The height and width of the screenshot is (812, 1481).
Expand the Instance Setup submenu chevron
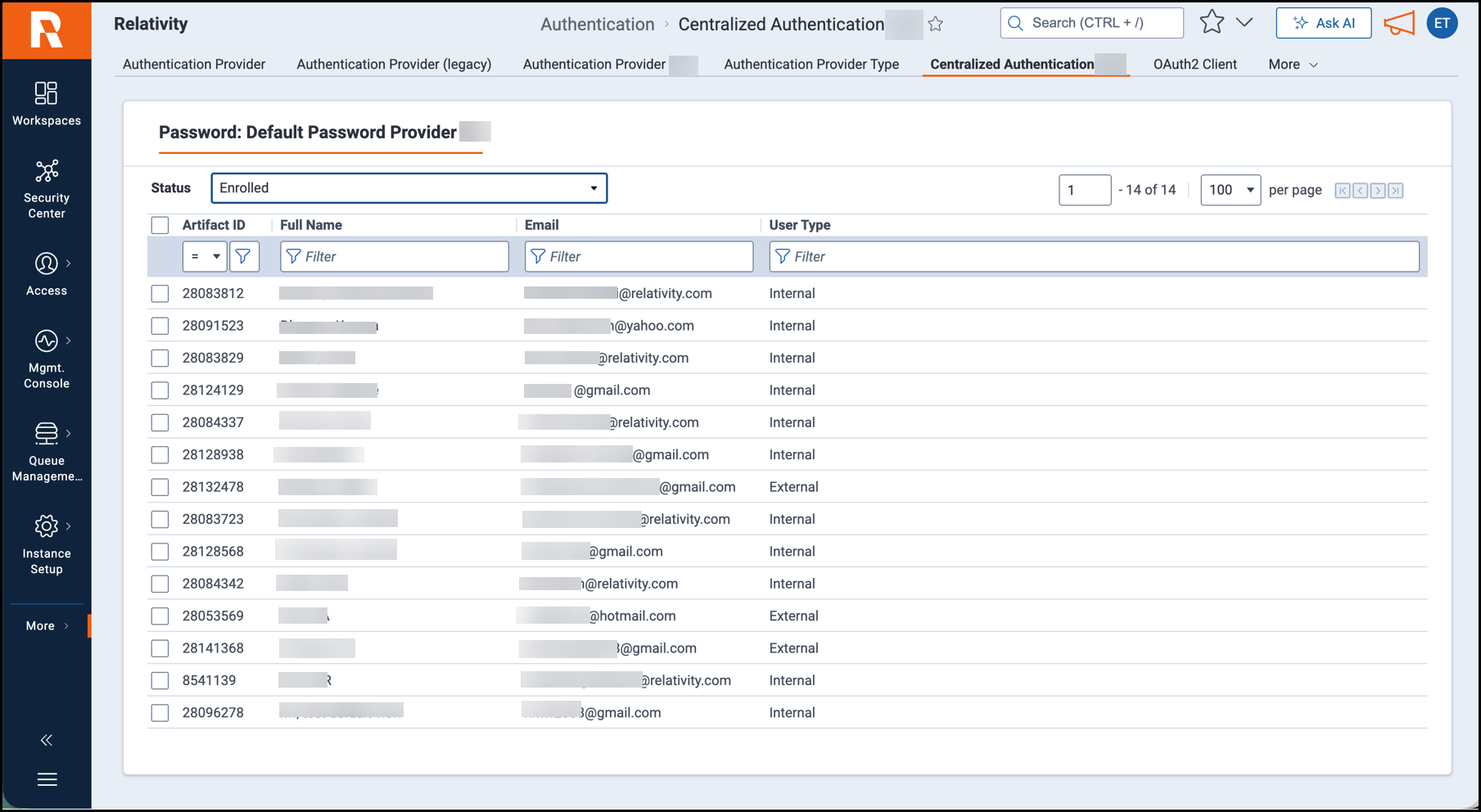point(68,526)
